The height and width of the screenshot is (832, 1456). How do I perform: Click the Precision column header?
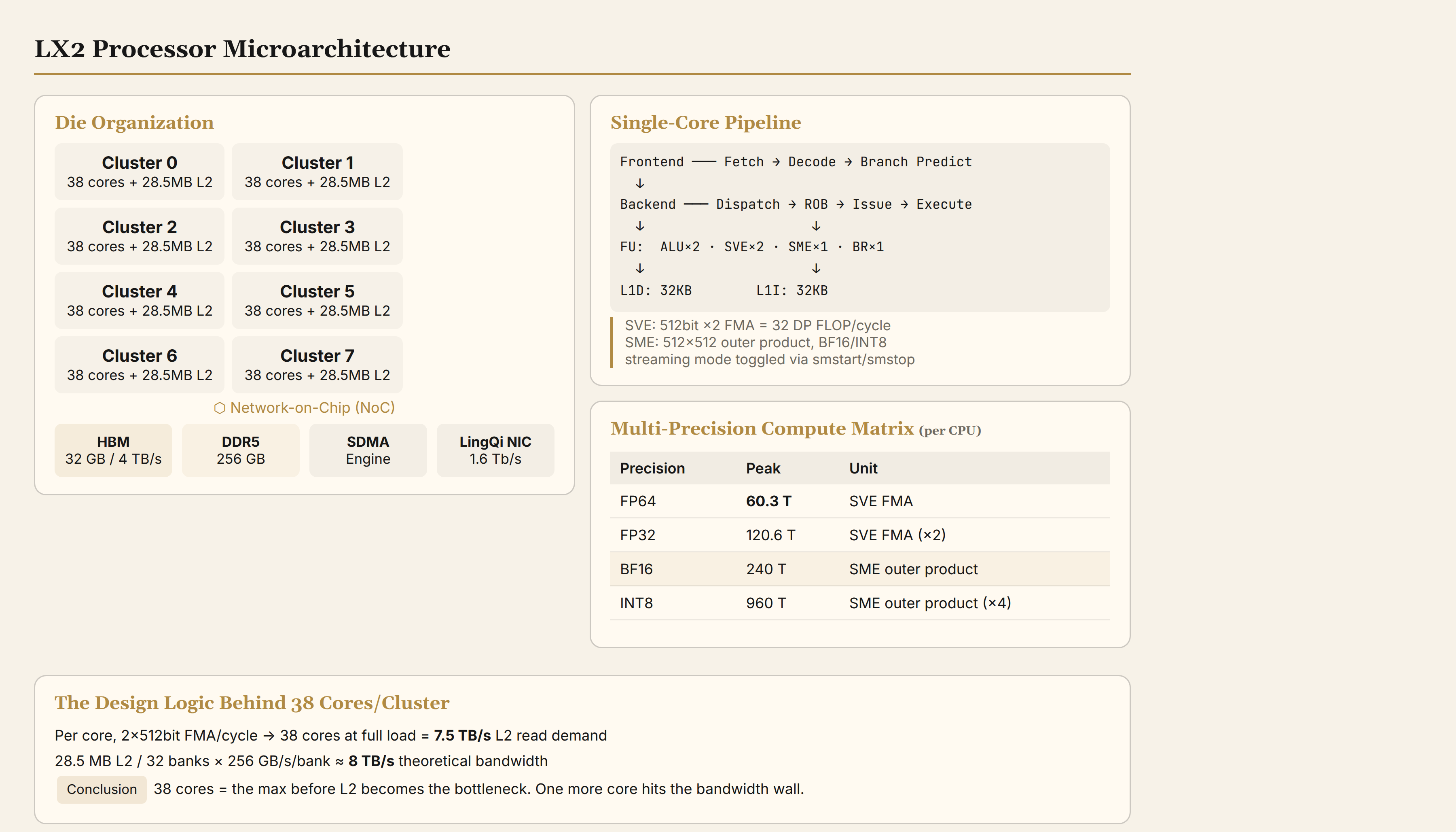tap(652, 469)
